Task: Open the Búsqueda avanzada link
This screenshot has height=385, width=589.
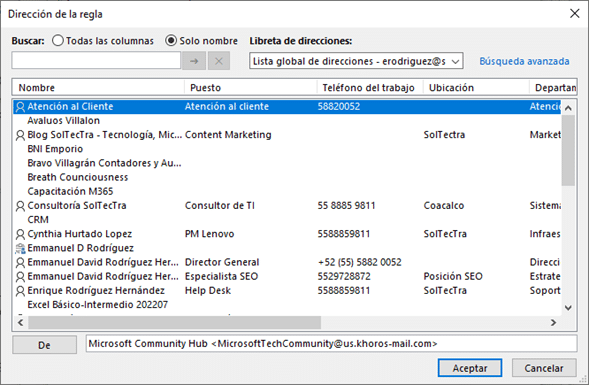Action: point(524,61)
